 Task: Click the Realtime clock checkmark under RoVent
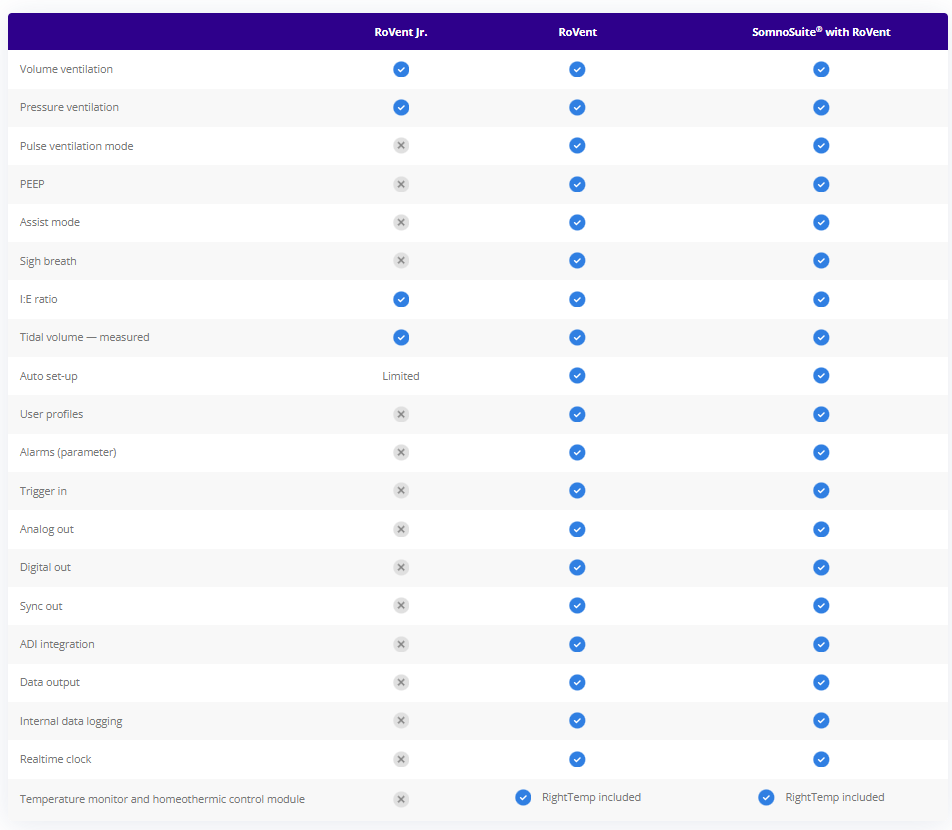point(577,760)
